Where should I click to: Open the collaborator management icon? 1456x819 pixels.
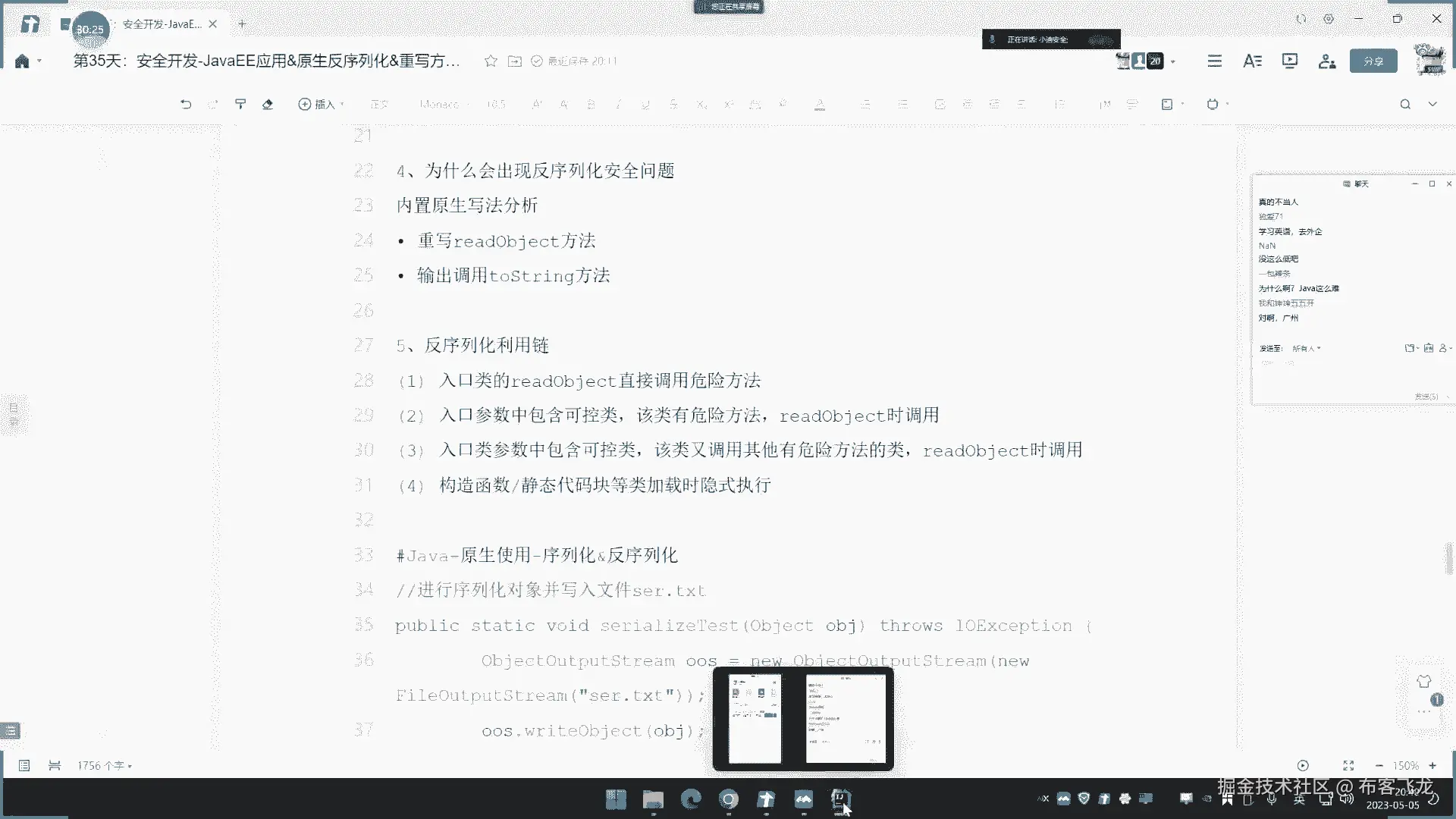[x=1326, y=61]
